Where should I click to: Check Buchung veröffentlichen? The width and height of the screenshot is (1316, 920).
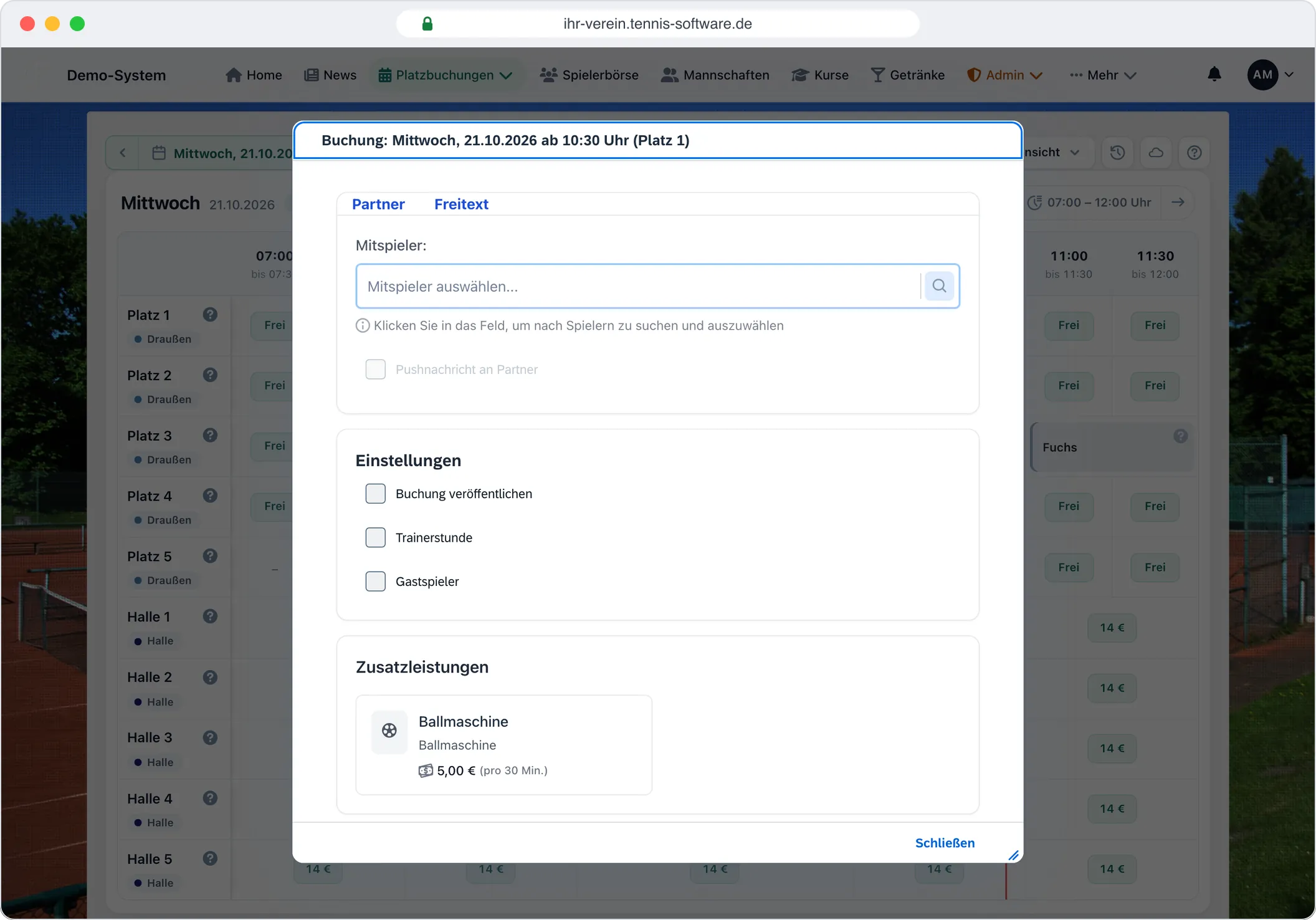[x=376, y=494]
